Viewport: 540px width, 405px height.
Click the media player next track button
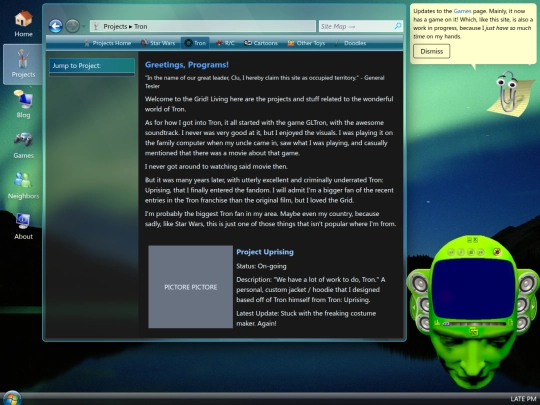(481, 252)
